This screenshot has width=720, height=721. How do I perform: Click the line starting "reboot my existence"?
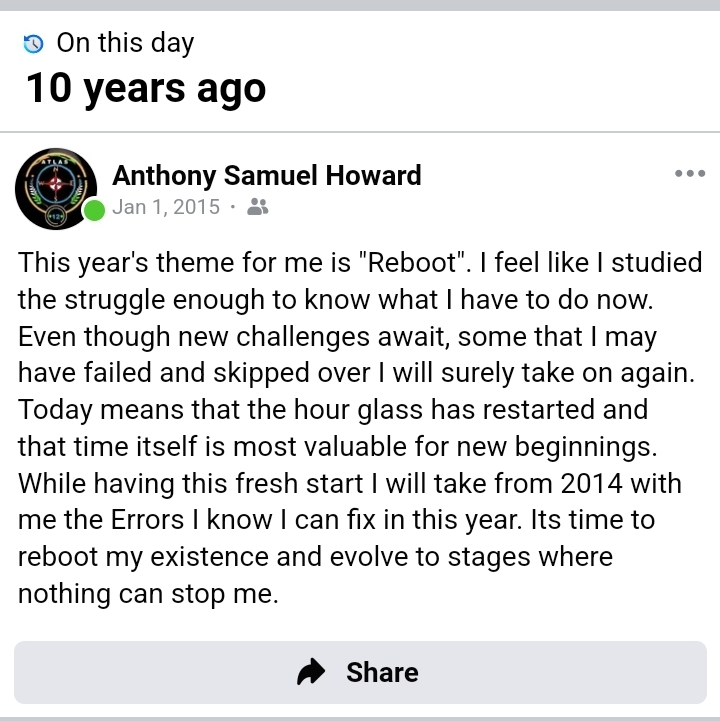[315, 556]
